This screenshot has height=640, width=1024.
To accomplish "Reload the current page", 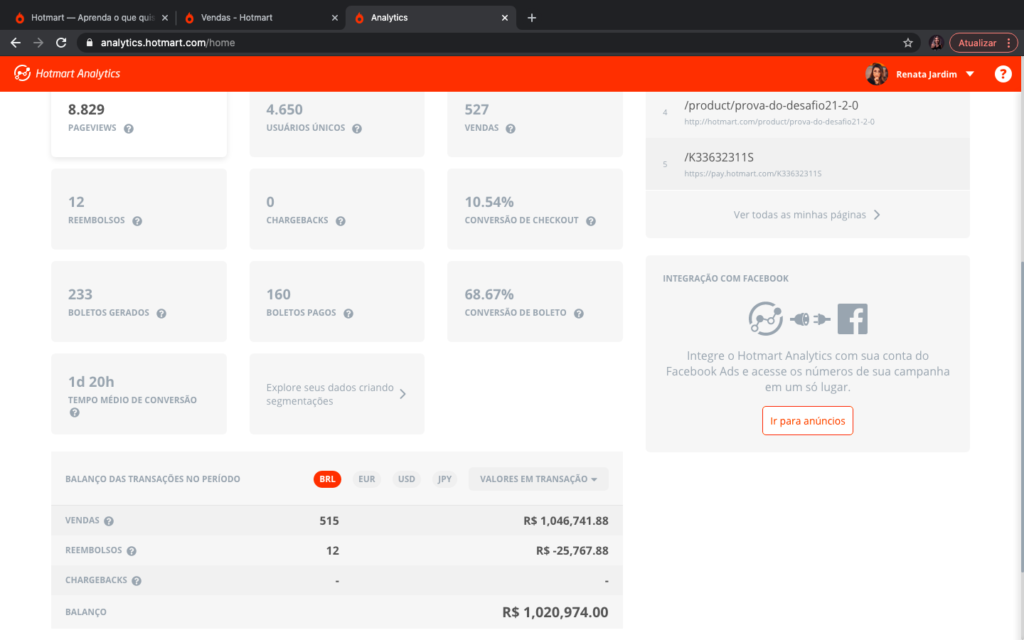I will tap(61, 42).
